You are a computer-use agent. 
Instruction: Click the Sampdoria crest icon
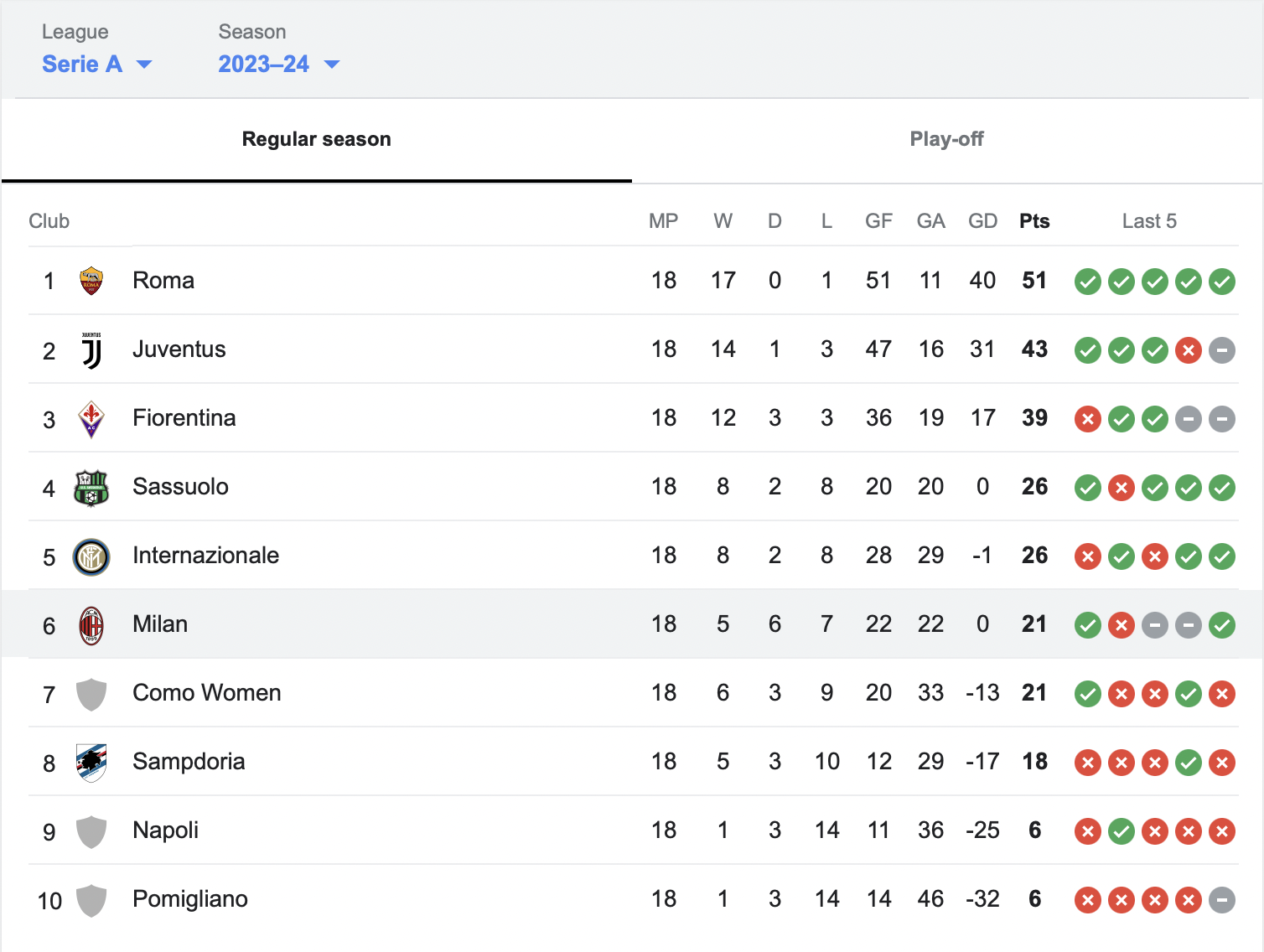pyautogui.click(x=91, y=763)
